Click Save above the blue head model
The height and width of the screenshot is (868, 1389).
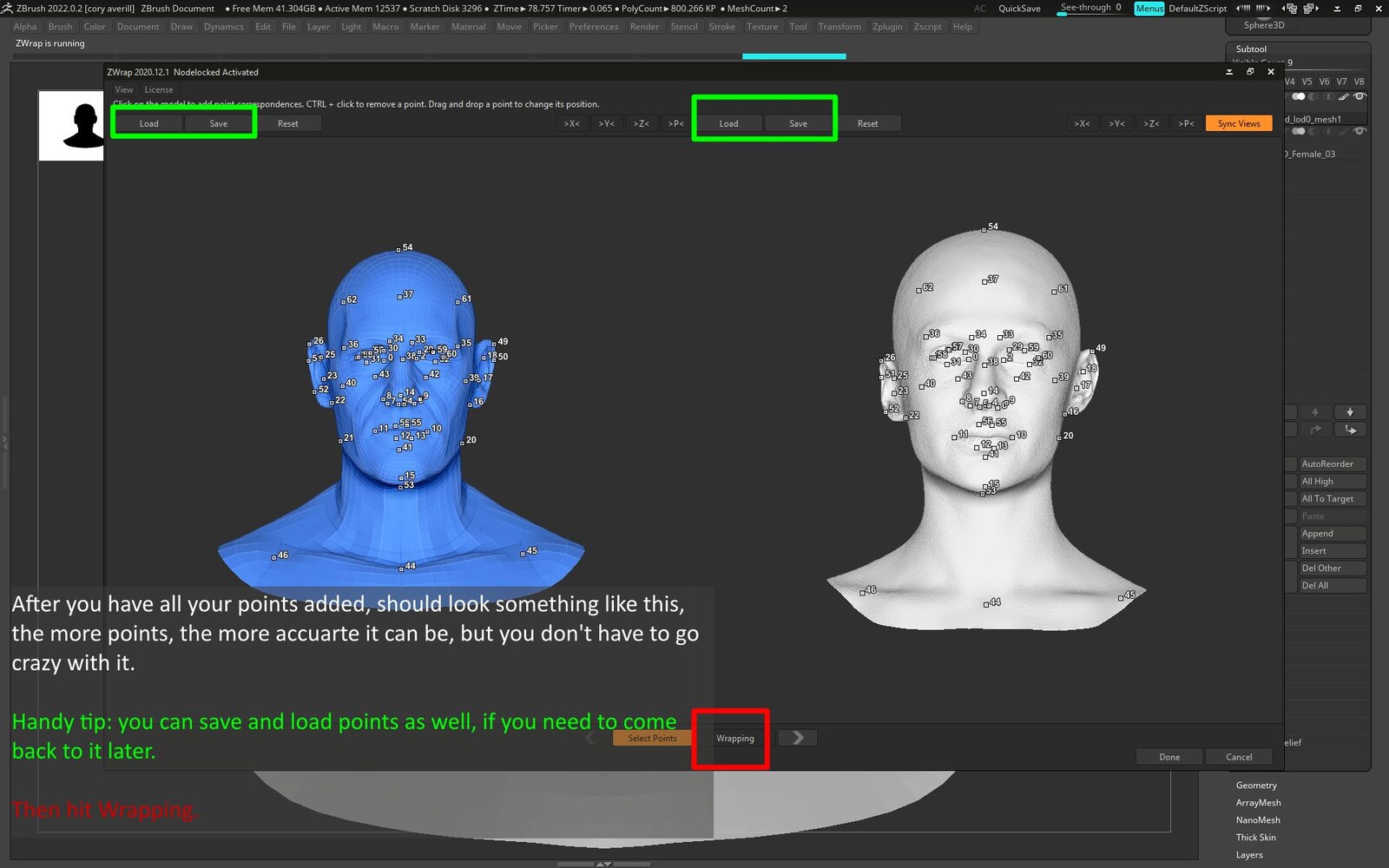tap(218, 123)
